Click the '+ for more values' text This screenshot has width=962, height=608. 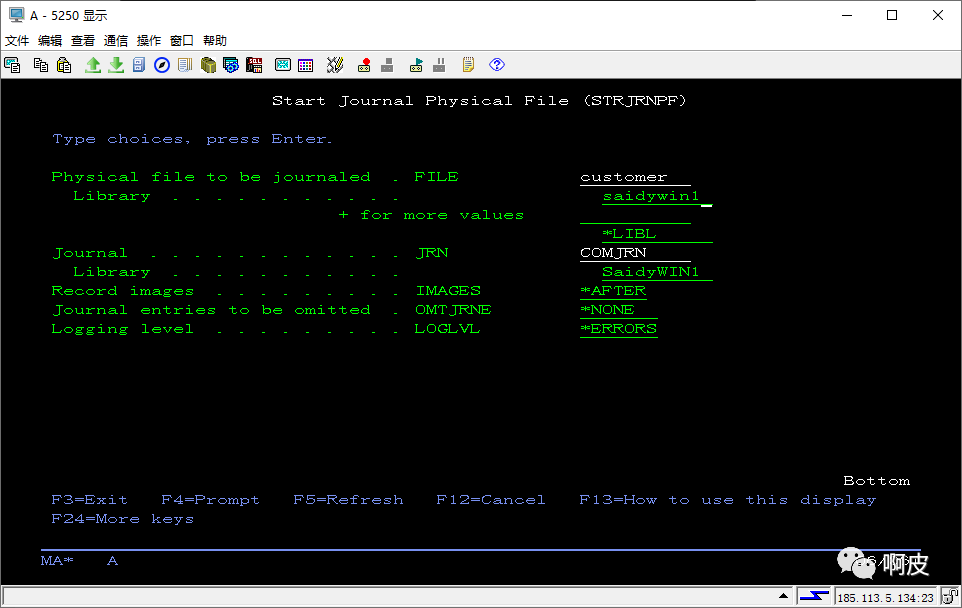[431, 215]
